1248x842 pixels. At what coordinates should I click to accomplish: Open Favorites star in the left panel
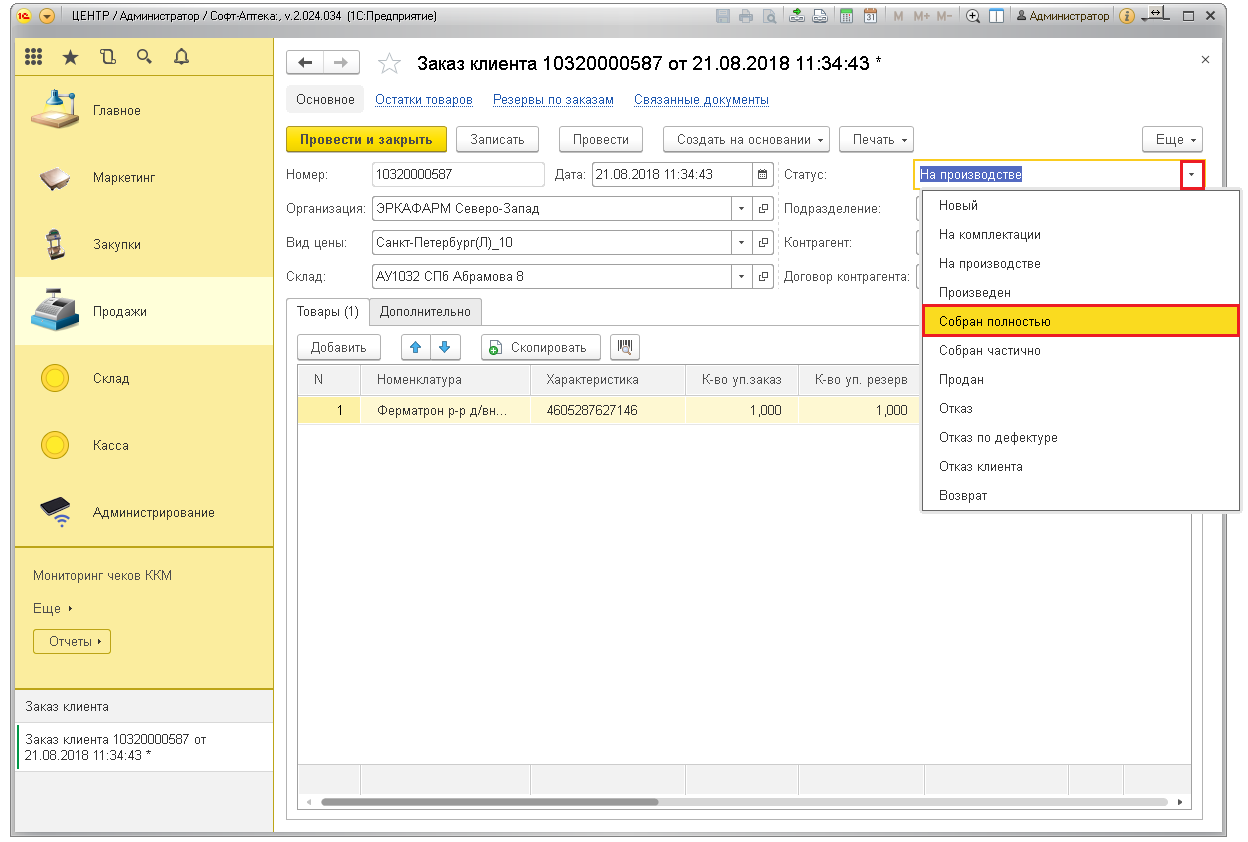point(70,58)
